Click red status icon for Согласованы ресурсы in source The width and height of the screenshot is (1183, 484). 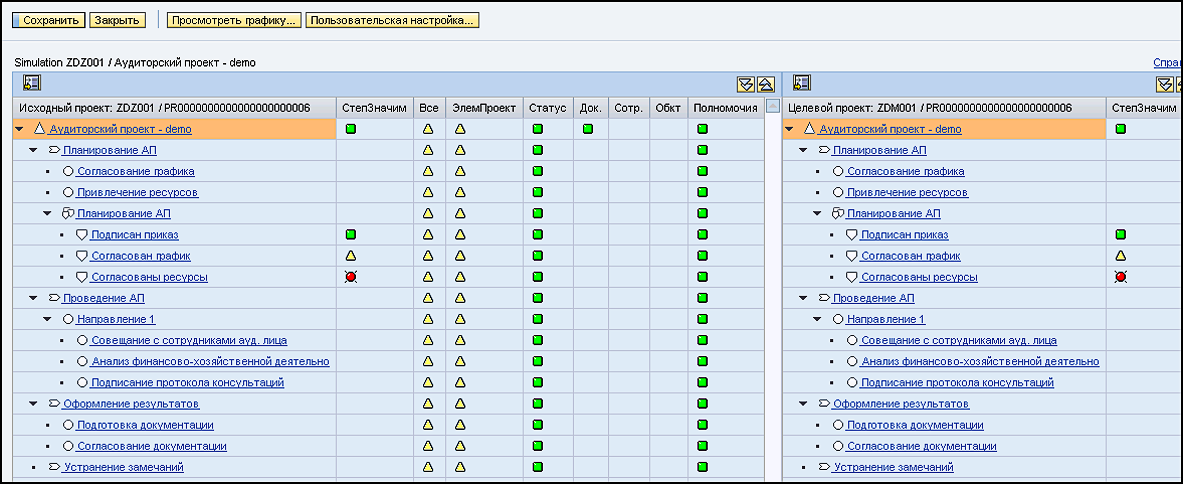[x=351, y=277]
